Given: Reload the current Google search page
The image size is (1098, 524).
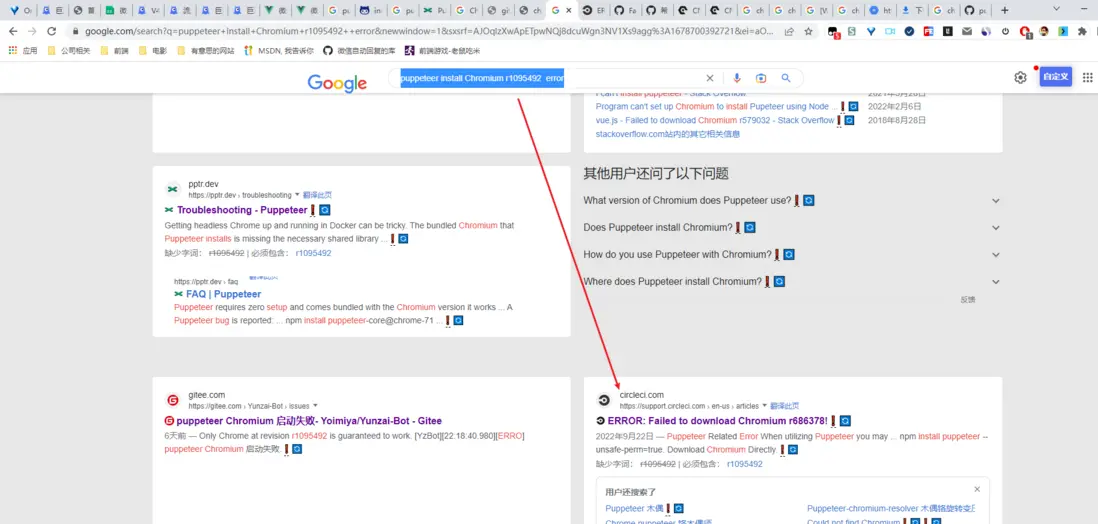Looking at the screenshot, I should coord(51,32).
